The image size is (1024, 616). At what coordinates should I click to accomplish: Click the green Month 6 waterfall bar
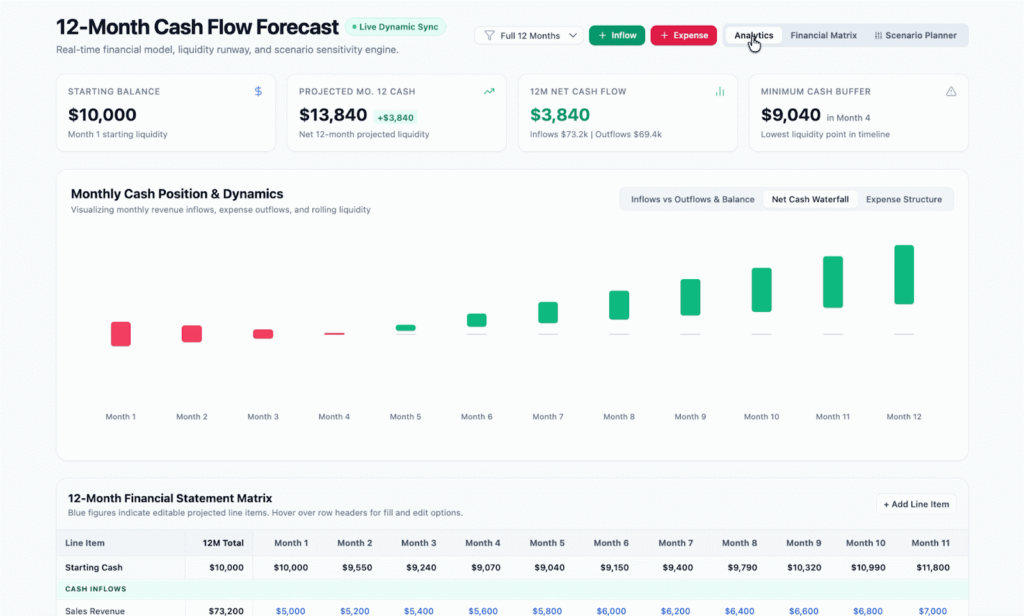coord(477,320)
